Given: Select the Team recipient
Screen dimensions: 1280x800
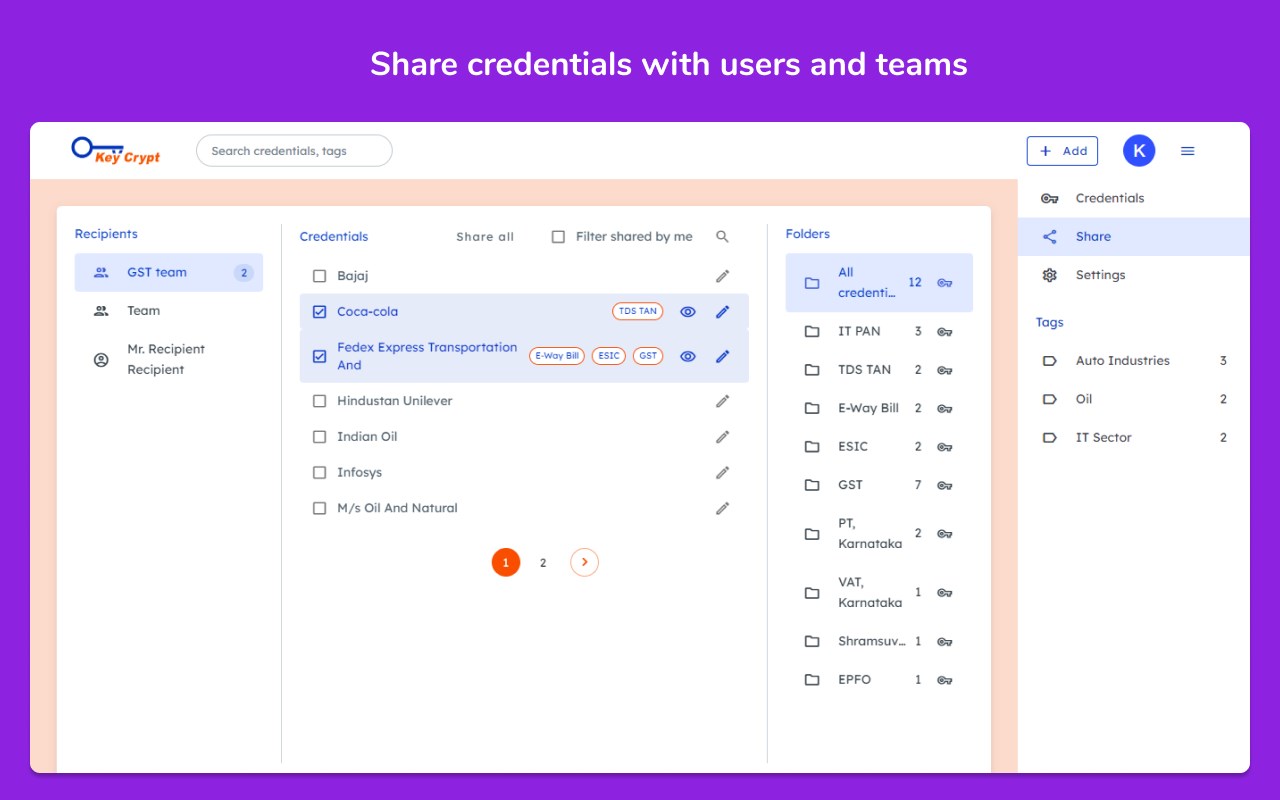Looking at the screenshot, I should tap(169, 311).
